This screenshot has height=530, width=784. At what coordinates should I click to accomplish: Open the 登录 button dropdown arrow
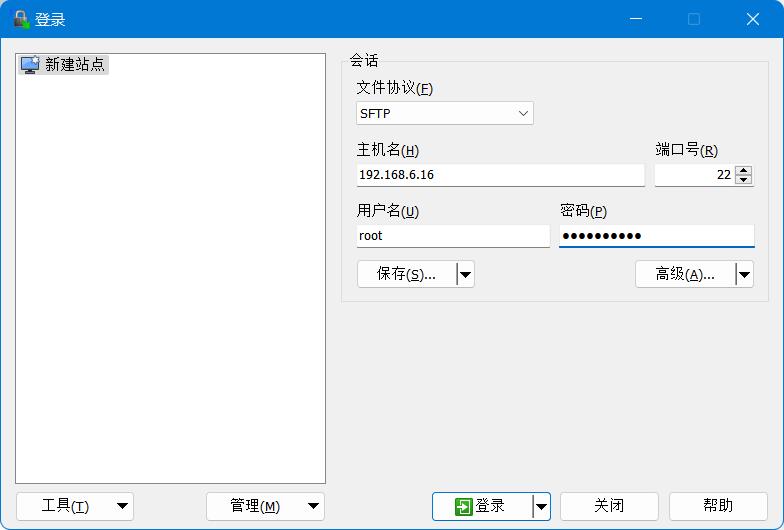[541, 507]
